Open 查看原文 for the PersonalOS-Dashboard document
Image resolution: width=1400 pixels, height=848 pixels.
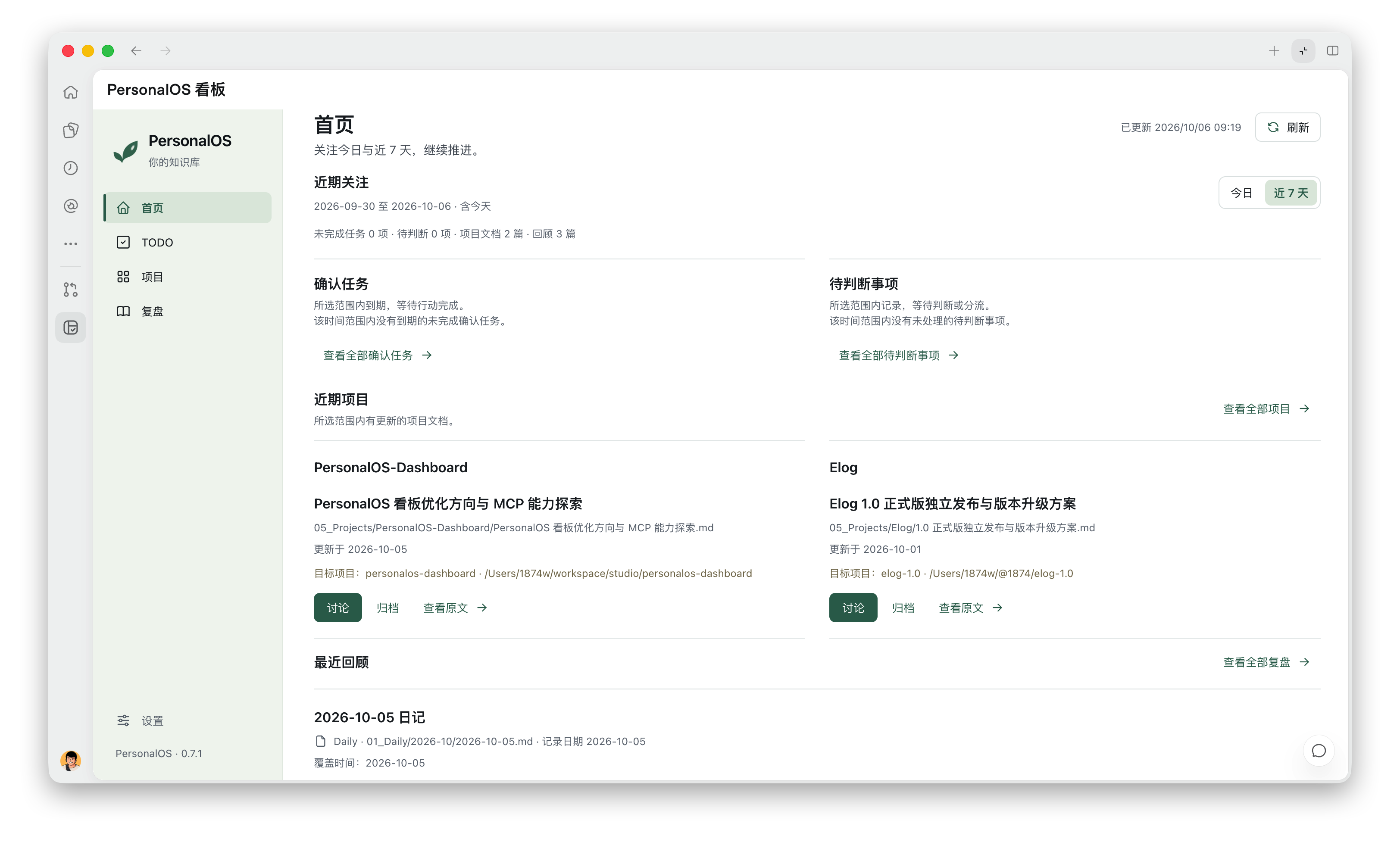455,608
